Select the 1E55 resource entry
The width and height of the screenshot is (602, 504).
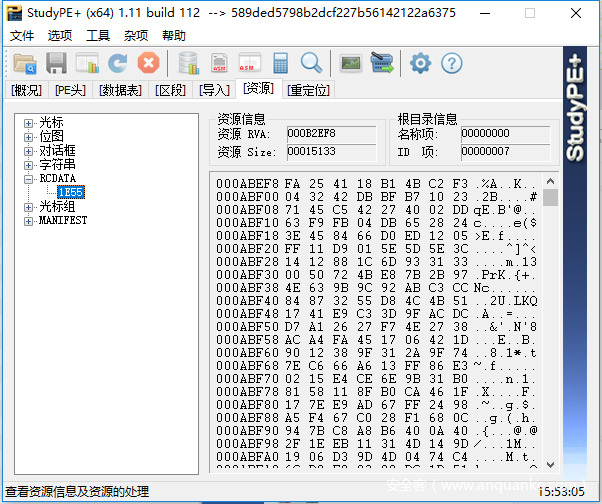[x=70, y=192]
